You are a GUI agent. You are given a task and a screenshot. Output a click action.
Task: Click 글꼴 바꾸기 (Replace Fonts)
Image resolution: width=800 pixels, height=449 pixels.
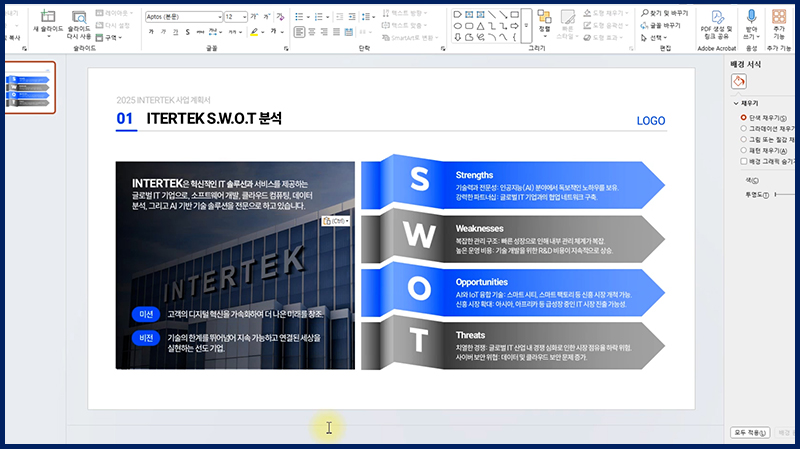pos(661,26)
